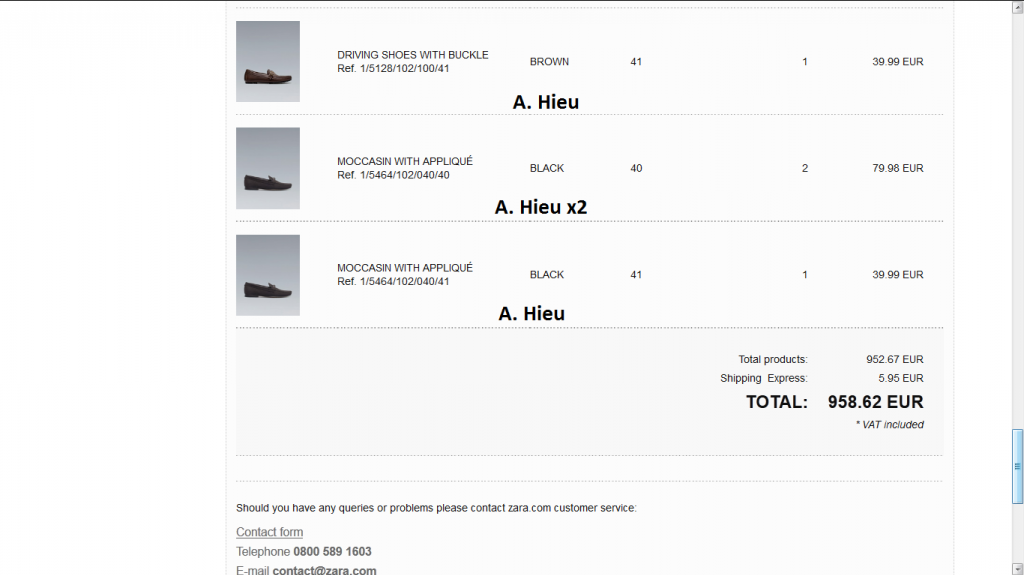Screen dimensions: 1024x575
Task: Open the Contact form link
Action: pyautogui.click(x=269, y=532)
